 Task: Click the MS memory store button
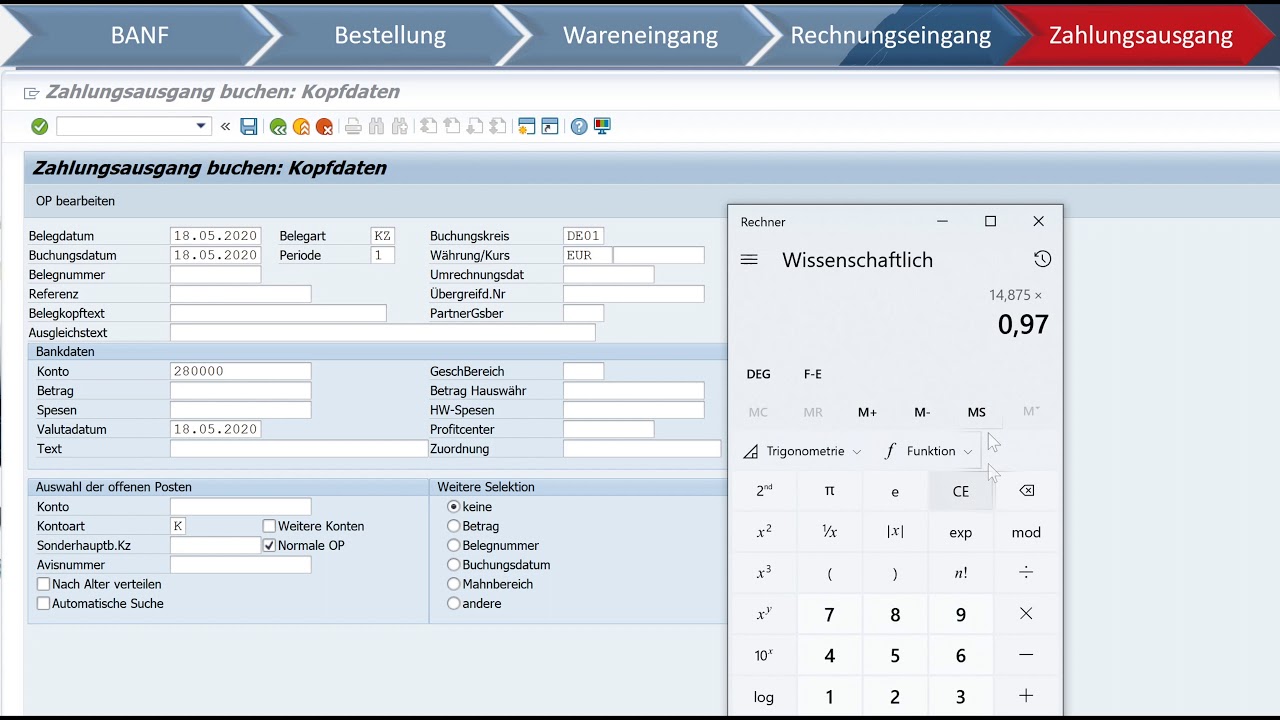[976, 412]
